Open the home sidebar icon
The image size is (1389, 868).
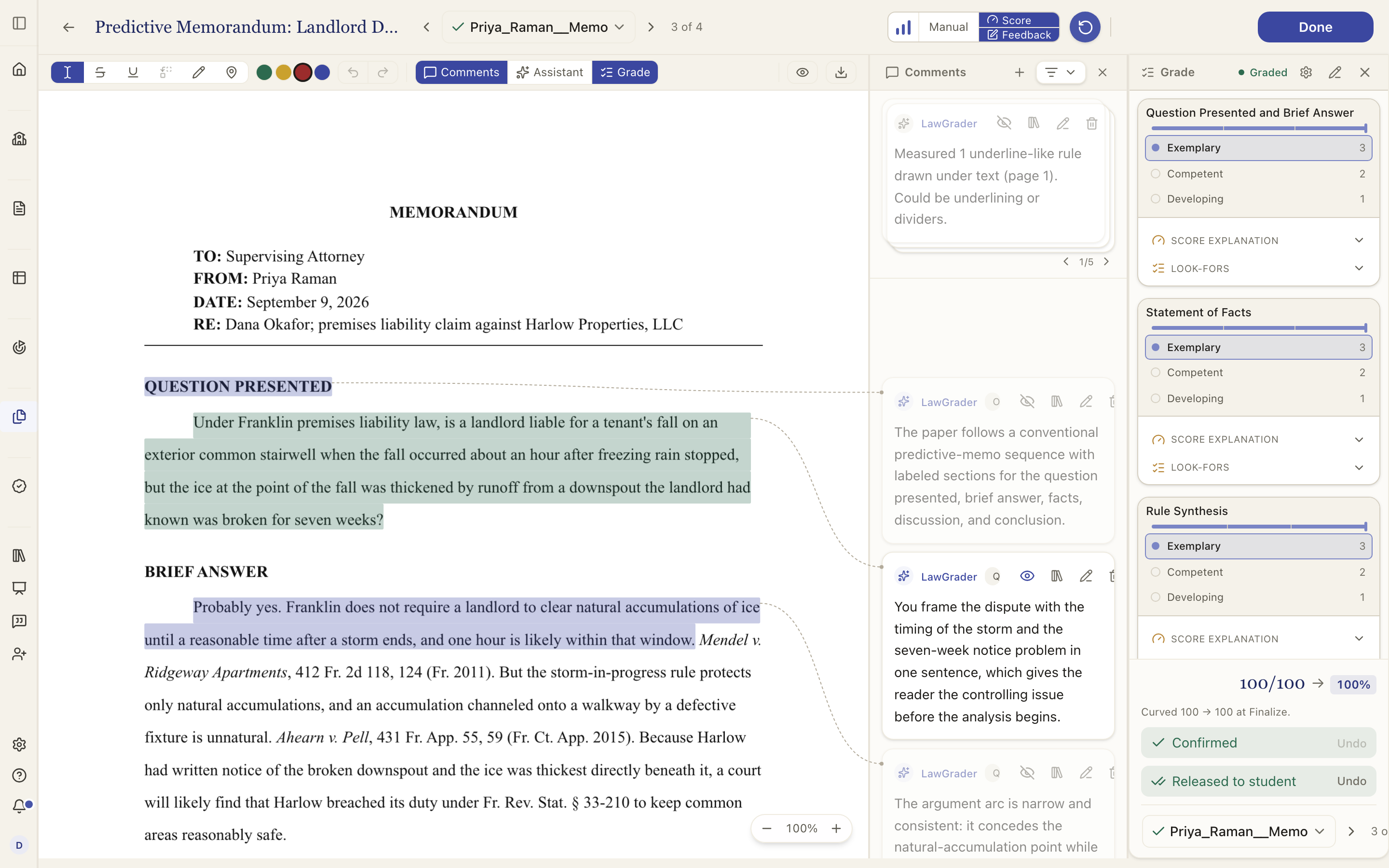[x=19, y=69]
